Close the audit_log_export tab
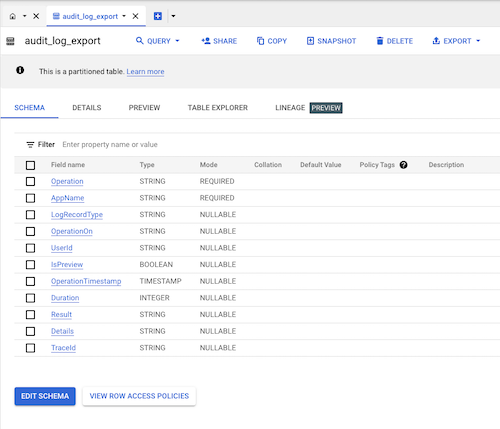The width and height of the screenshot is (500, 429). point(135,16)
